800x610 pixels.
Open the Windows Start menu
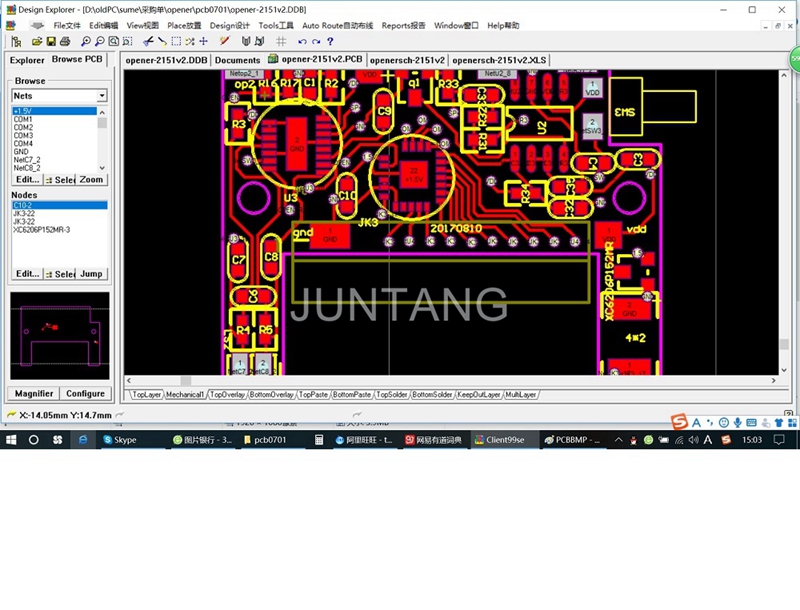(11, 440)
